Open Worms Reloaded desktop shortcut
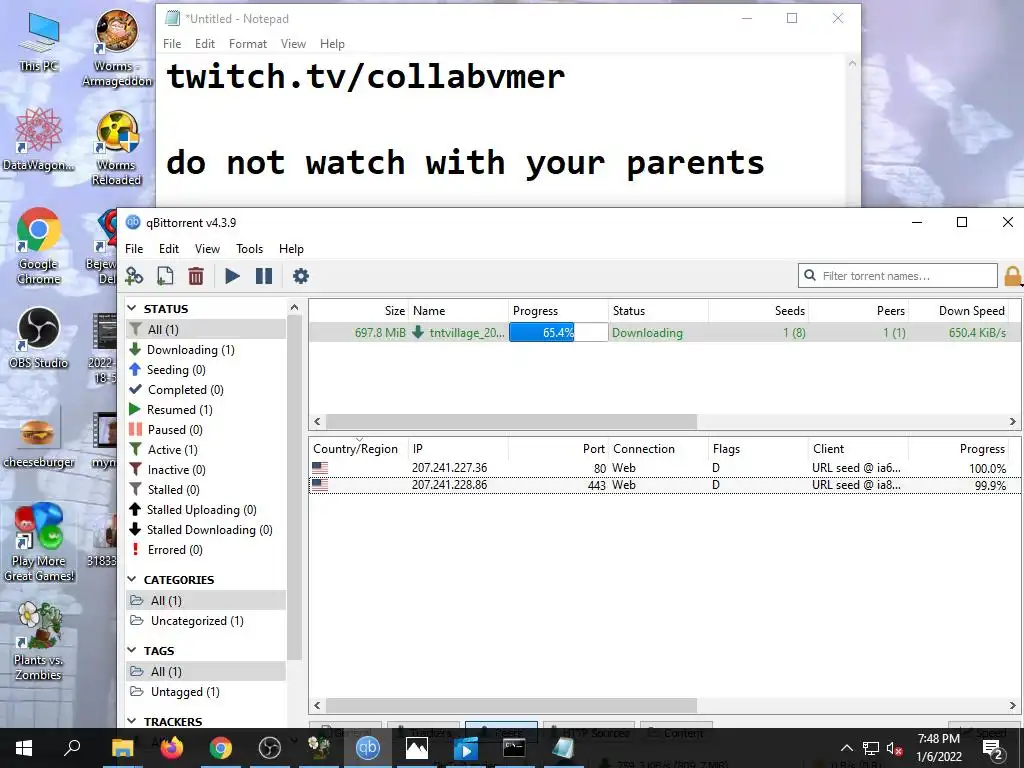The width and height of the screenshot is (1024, 768). 117,148
